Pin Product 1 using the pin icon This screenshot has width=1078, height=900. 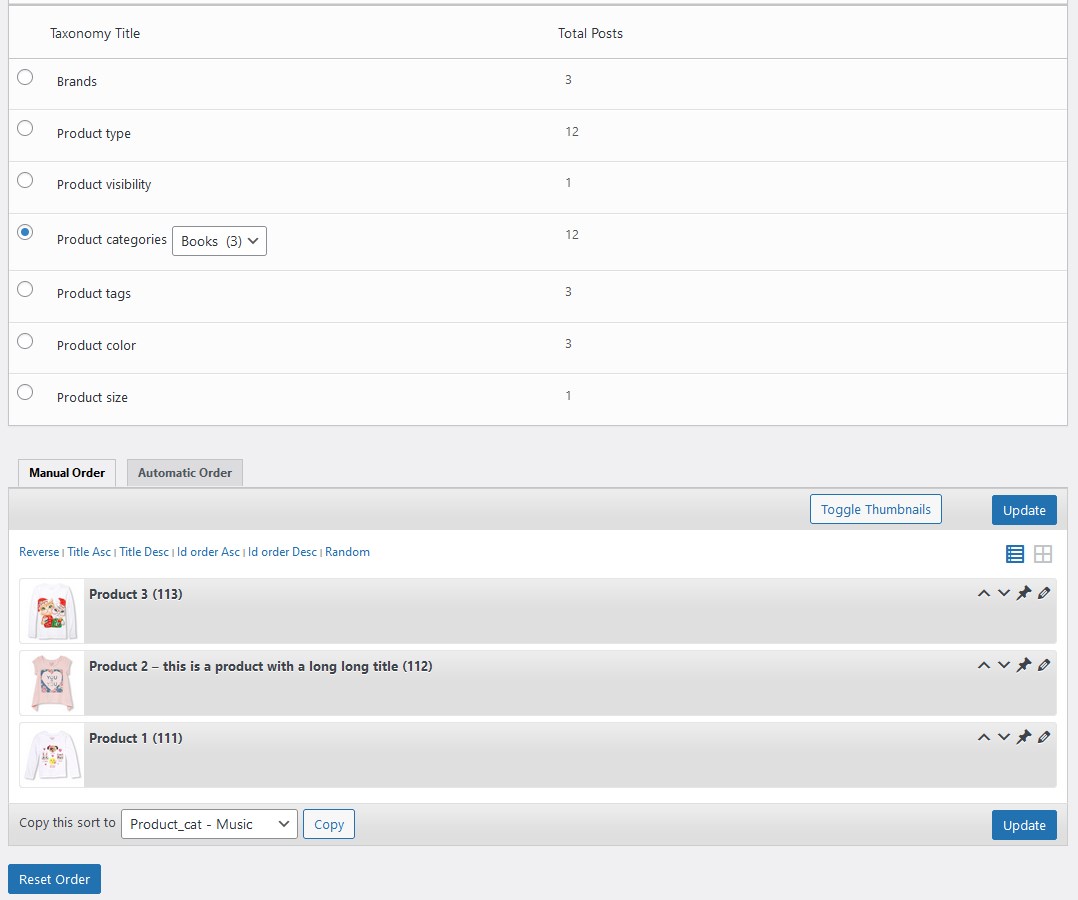coord(1023,737)
